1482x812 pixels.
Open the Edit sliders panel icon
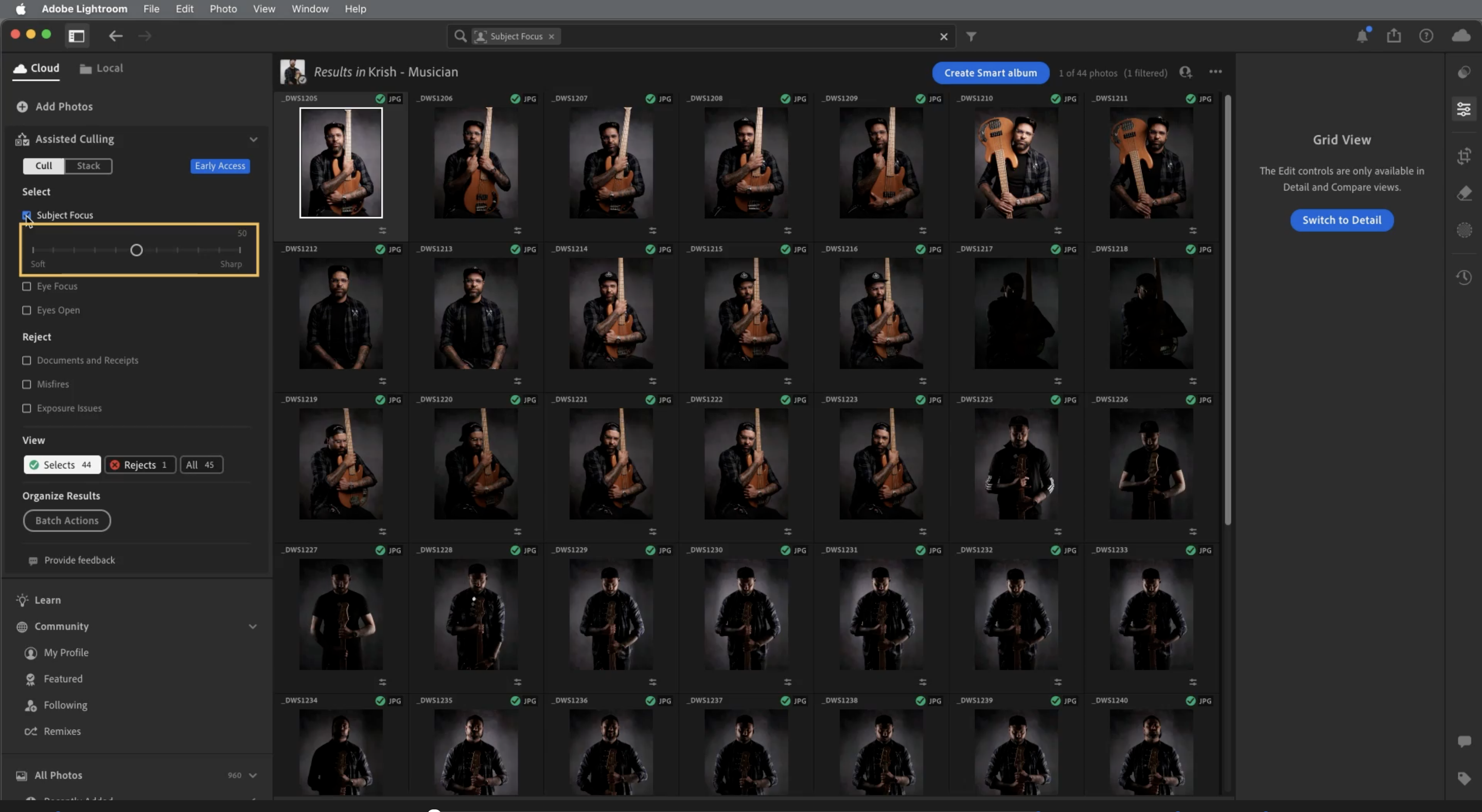(x=1464, y=109)
